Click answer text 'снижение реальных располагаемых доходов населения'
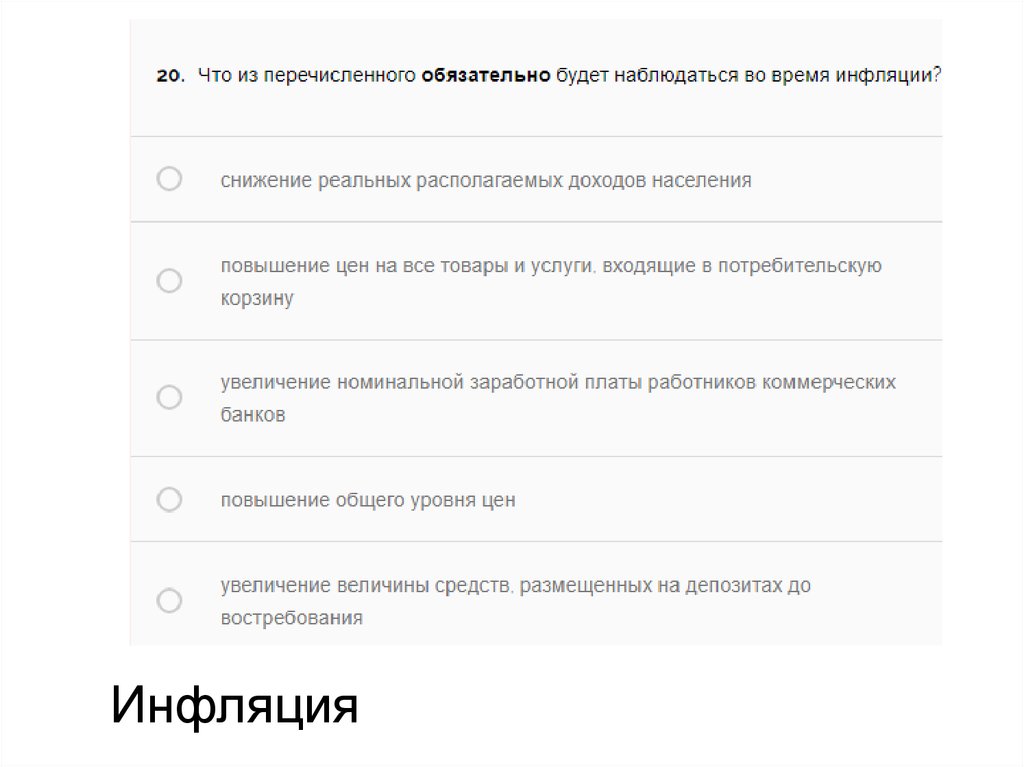The image size is (1024, 767). 486,181
